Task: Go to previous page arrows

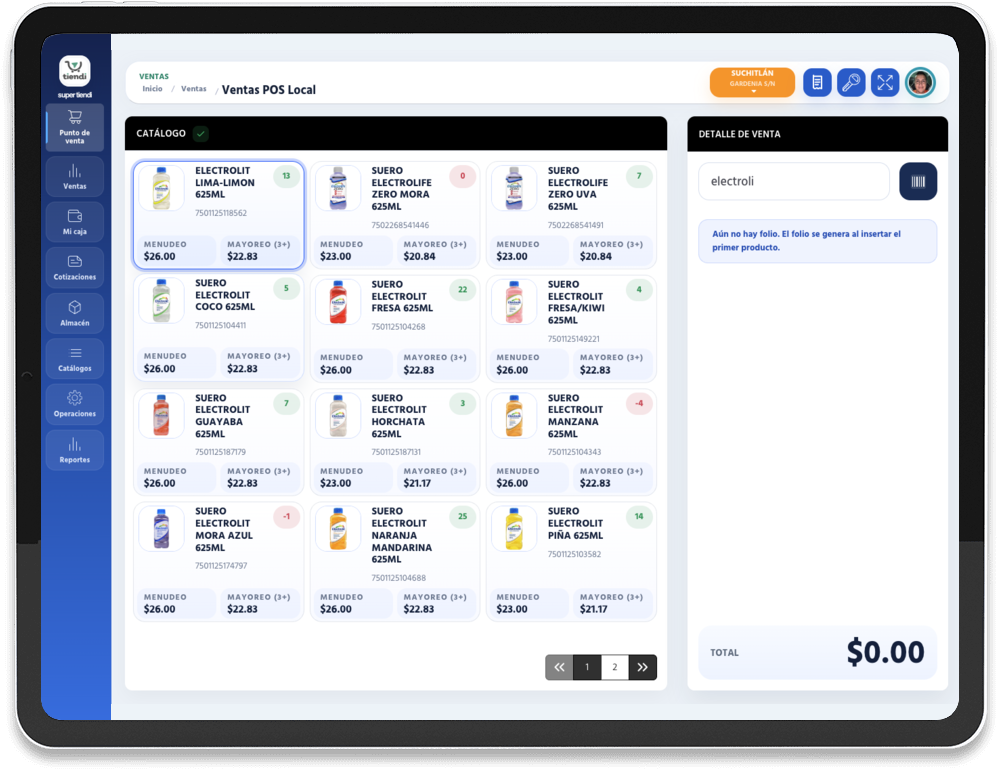Action: pyautogui.click(x=559, y=667)
